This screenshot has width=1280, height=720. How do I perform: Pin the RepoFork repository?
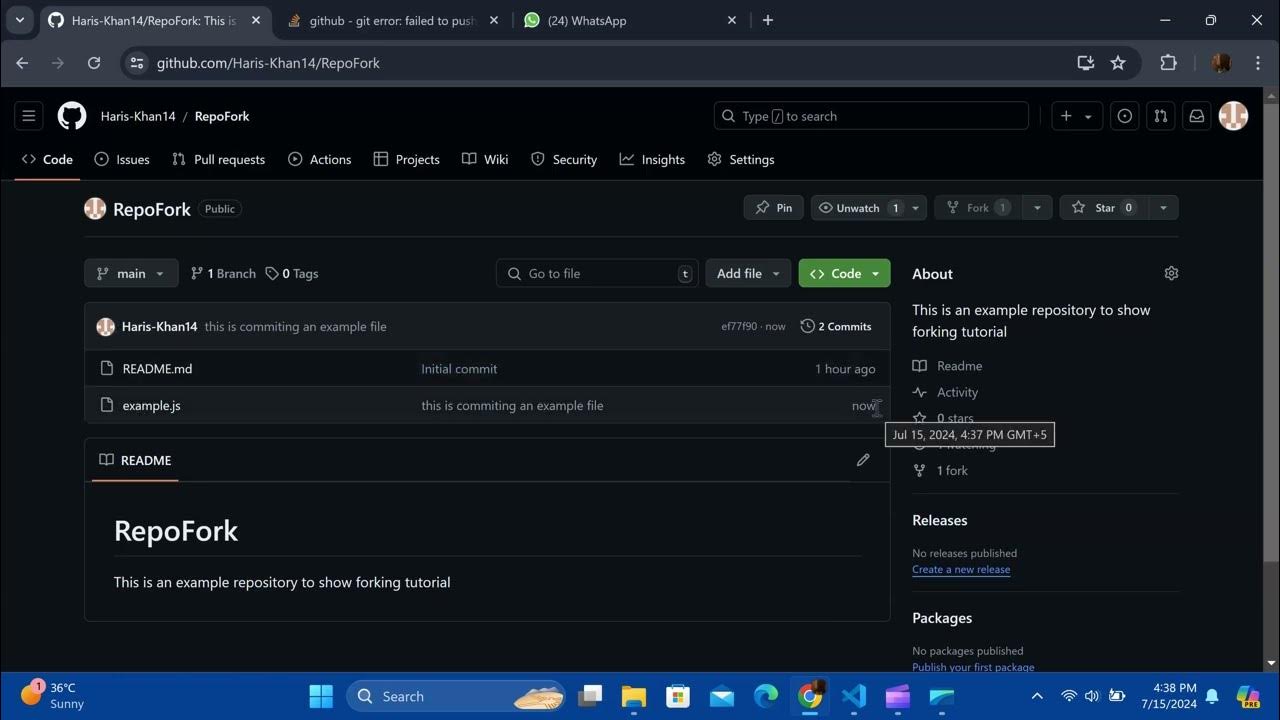pyautogui.click(x=774, y=208)
